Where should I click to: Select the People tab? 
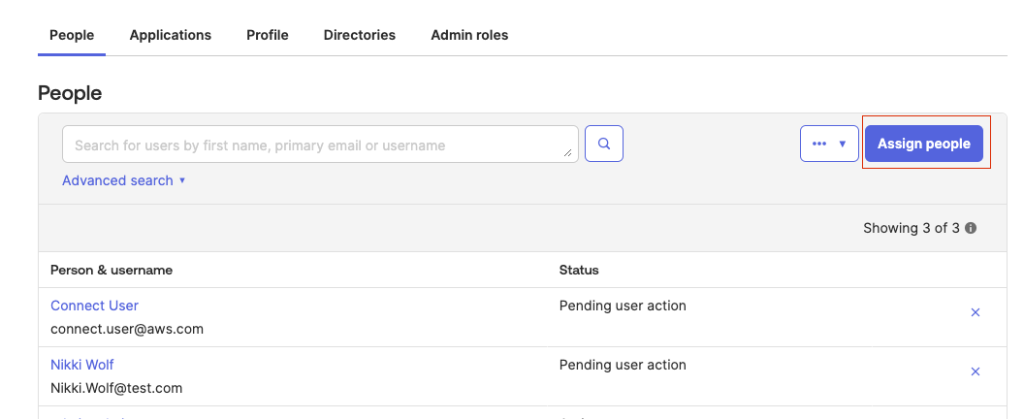(x=72, y=35)
